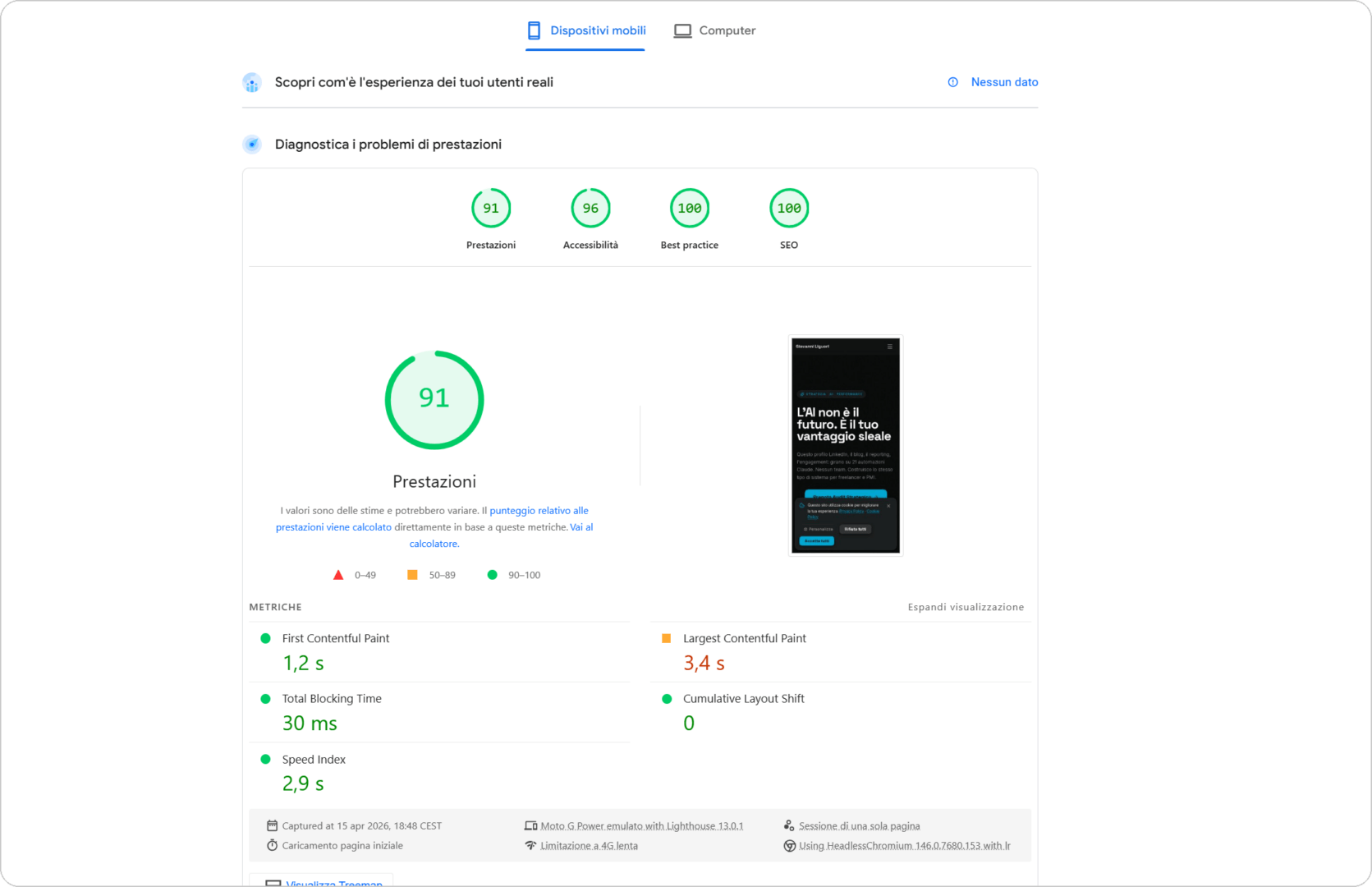Click the 2,9 s Speed Index value
The width and height of the screenshot is (1372, 887).
[303, 784]
